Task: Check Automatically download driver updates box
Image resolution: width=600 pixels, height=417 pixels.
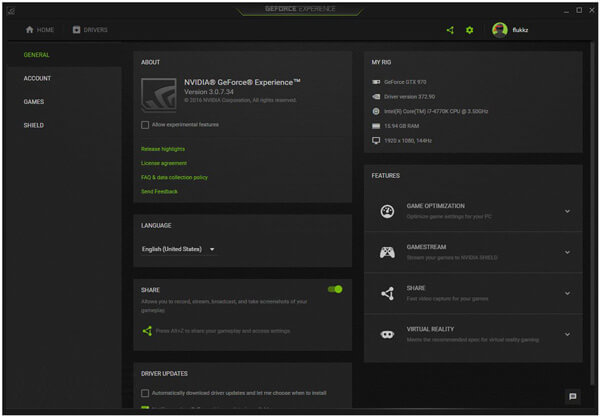Action: click(x=145, y=393)
